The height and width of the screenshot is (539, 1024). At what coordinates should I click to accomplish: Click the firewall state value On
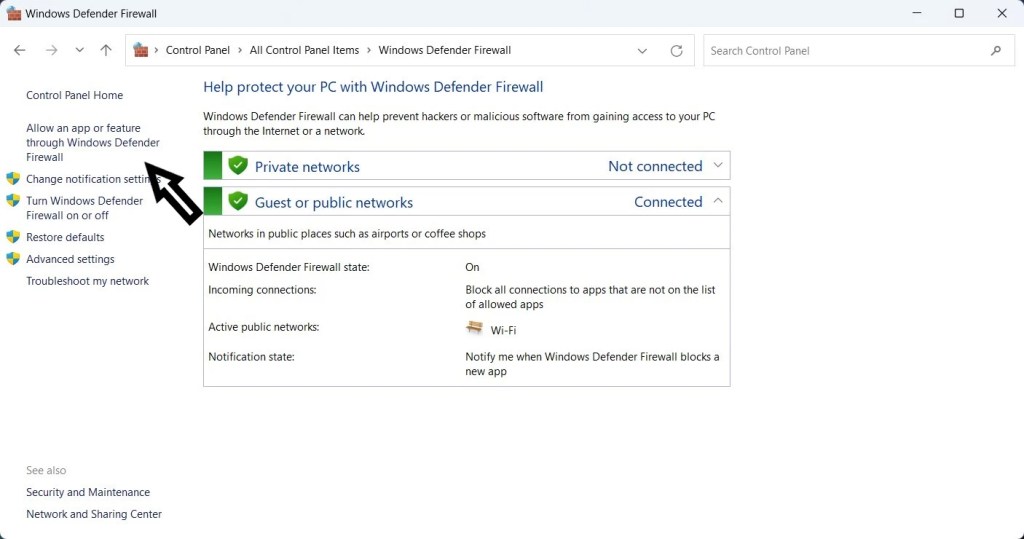point(472,267)
